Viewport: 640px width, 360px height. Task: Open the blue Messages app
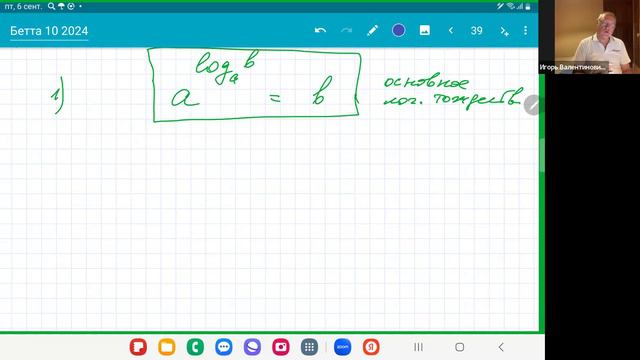224,347
